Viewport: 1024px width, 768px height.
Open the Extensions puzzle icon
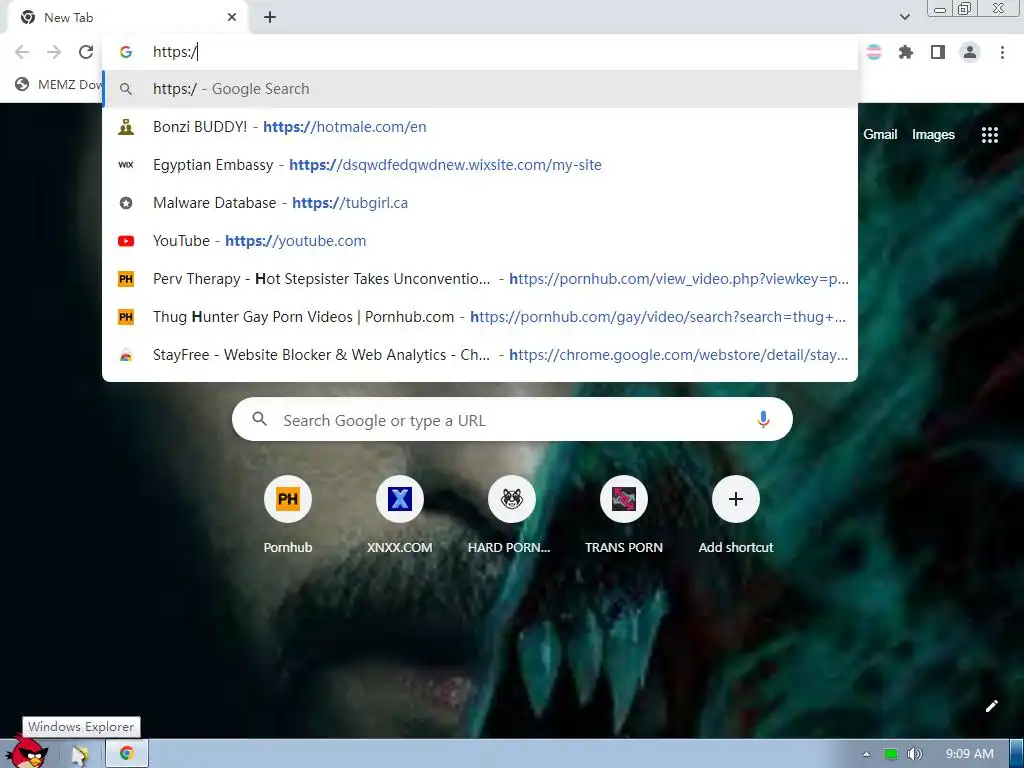point(905,52)
